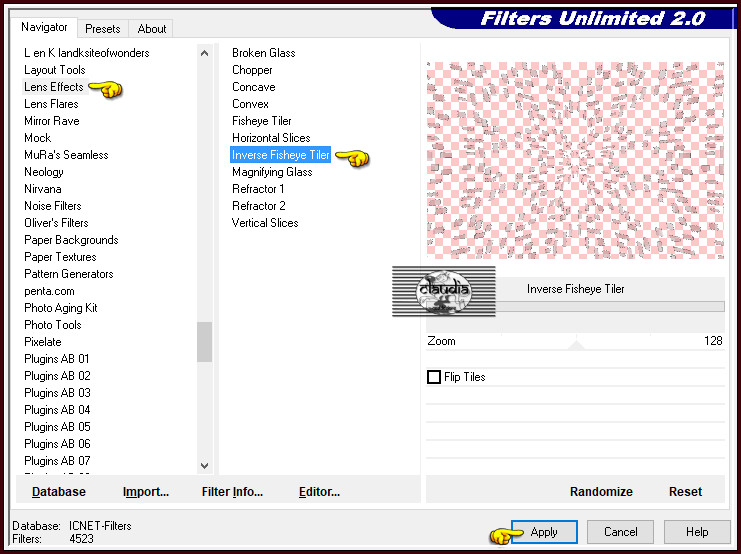741x554 pixels.
Task: Click the filter preview image
Action: tap(575, 160)
